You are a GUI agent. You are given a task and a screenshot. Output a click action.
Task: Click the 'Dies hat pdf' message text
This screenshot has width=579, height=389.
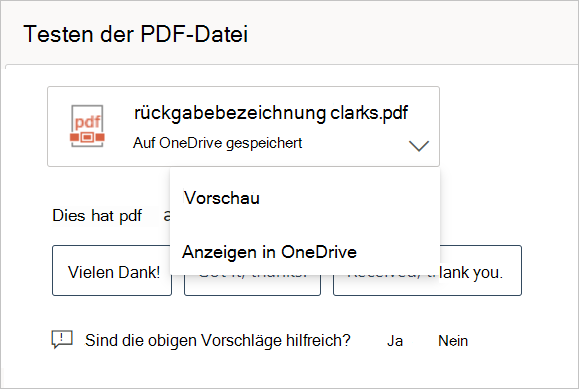pyautogui.click(x=97, y=216)
